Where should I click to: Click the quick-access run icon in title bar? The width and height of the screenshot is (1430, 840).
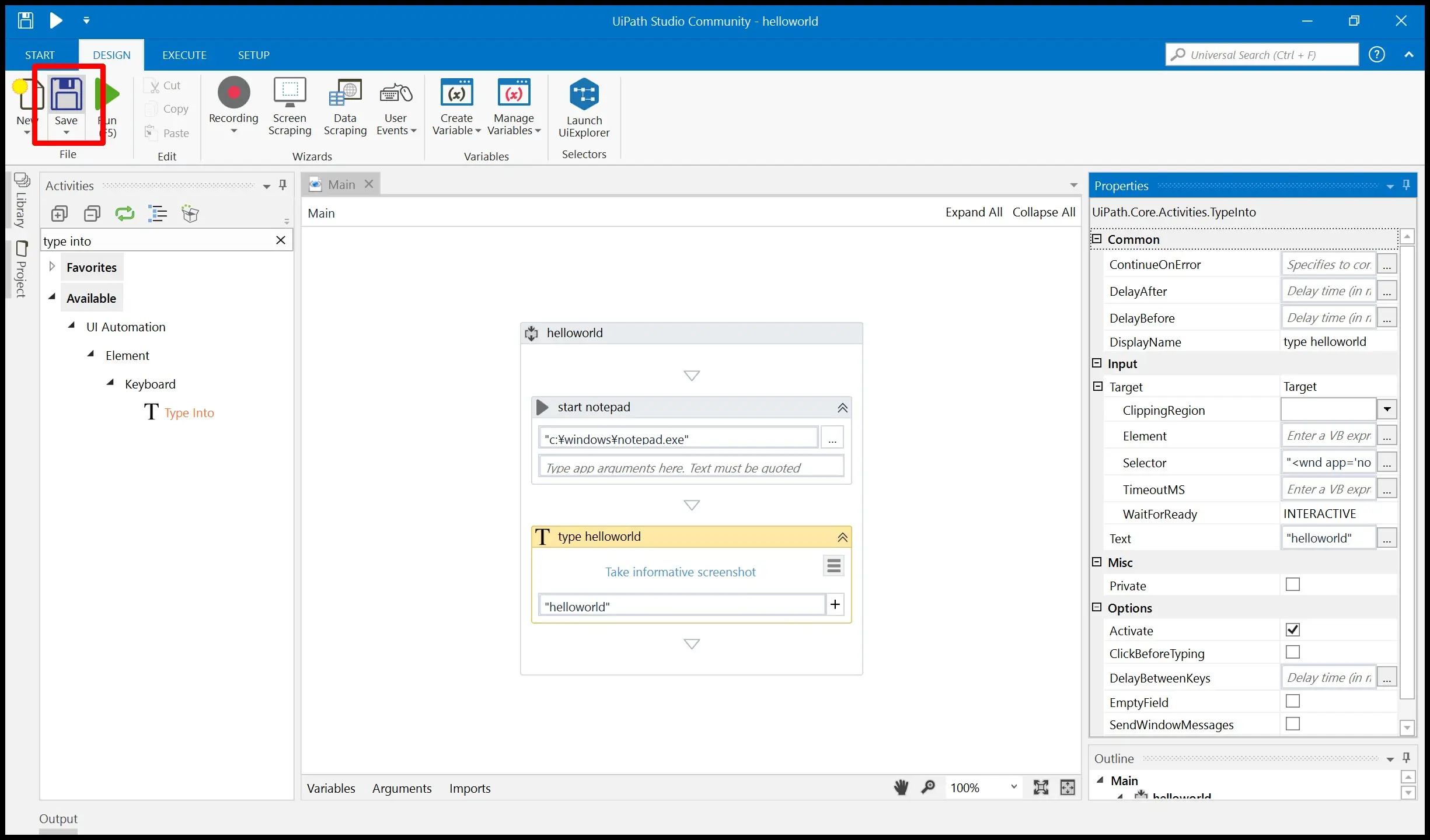56,21
